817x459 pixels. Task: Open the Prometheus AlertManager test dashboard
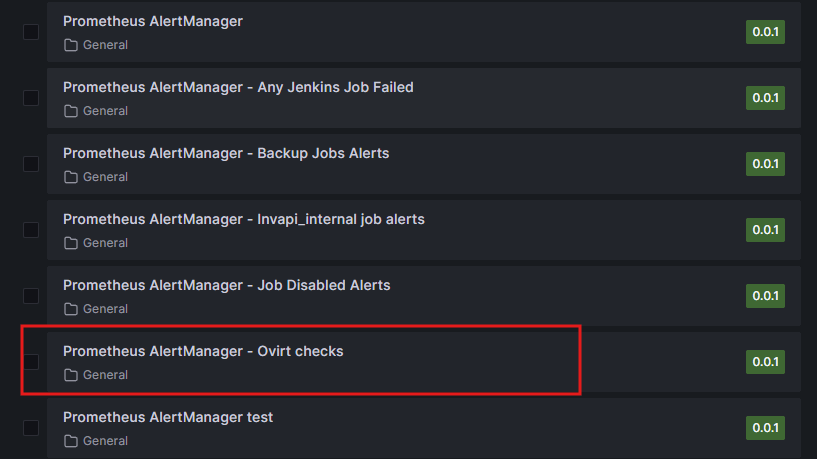click(x=168, y=417)
